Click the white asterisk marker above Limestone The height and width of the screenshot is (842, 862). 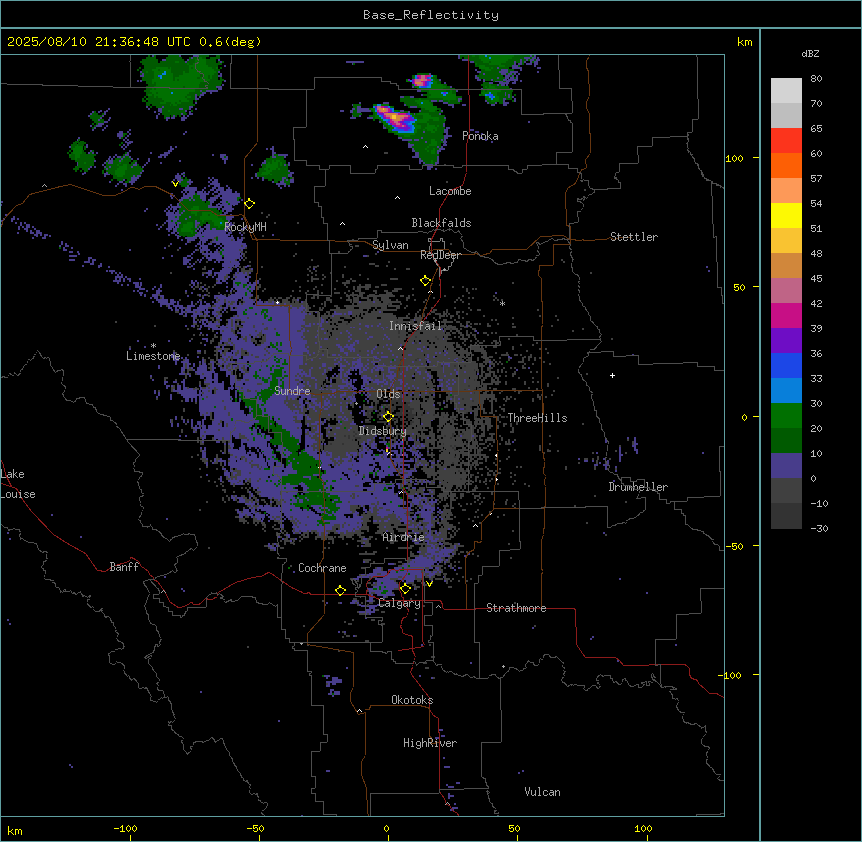point(153,346)
